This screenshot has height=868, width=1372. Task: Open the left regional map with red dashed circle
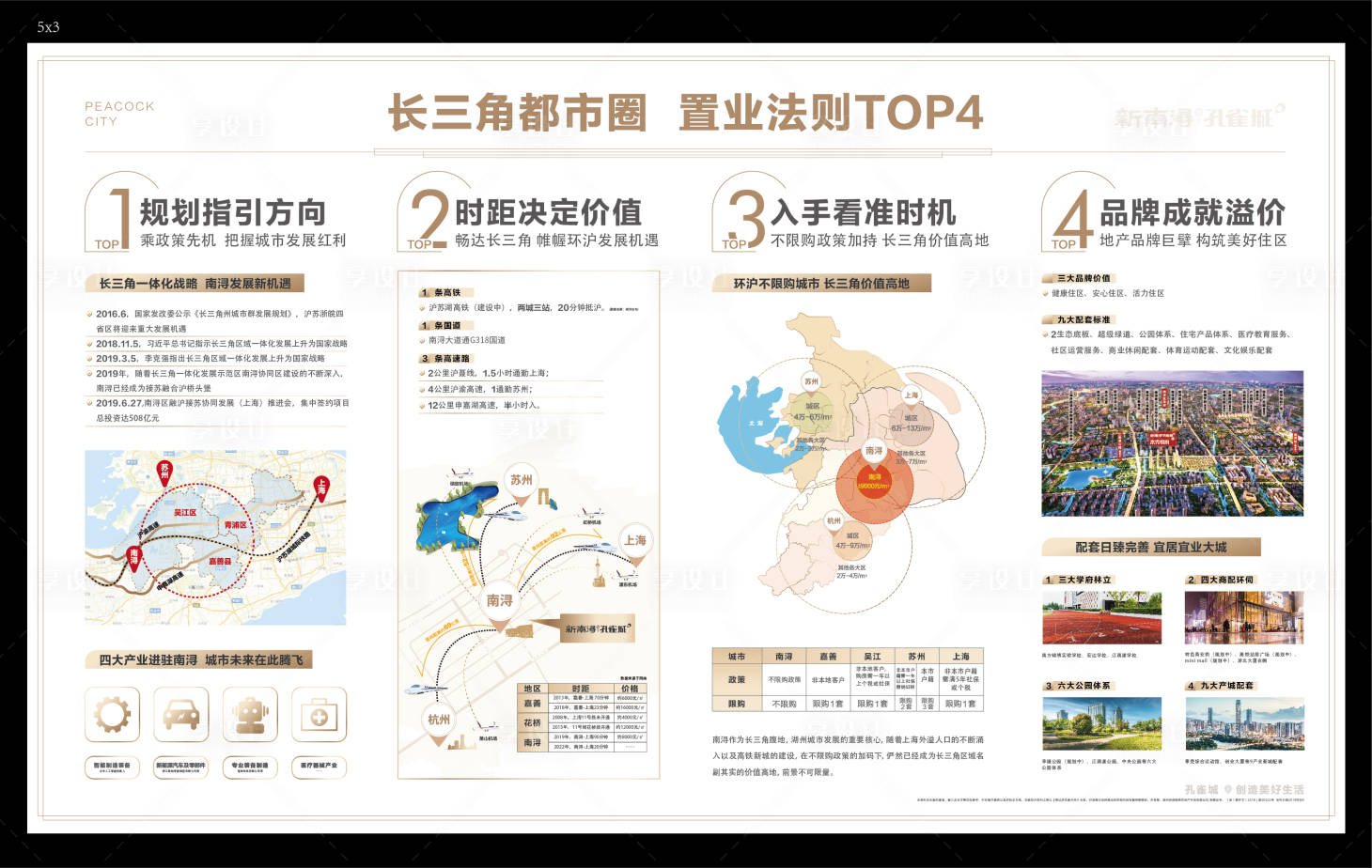(x=215, y=537)
